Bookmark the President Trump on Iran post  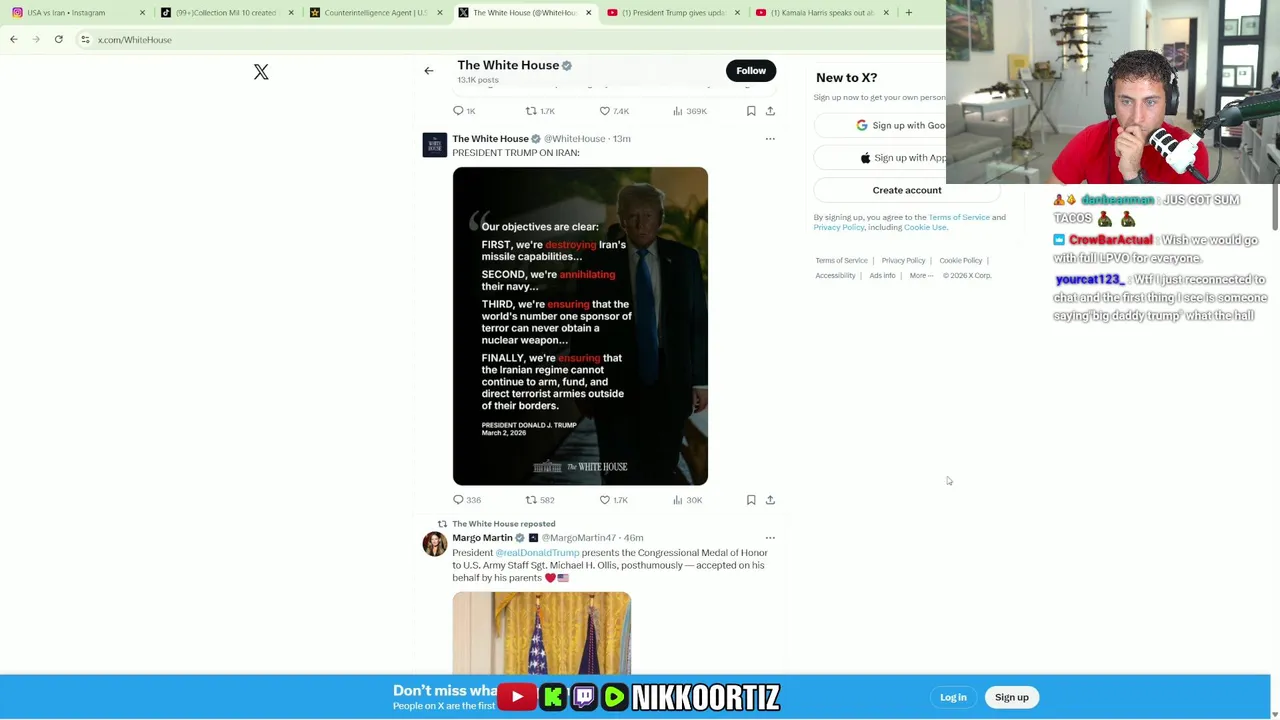tap(751, 500)
